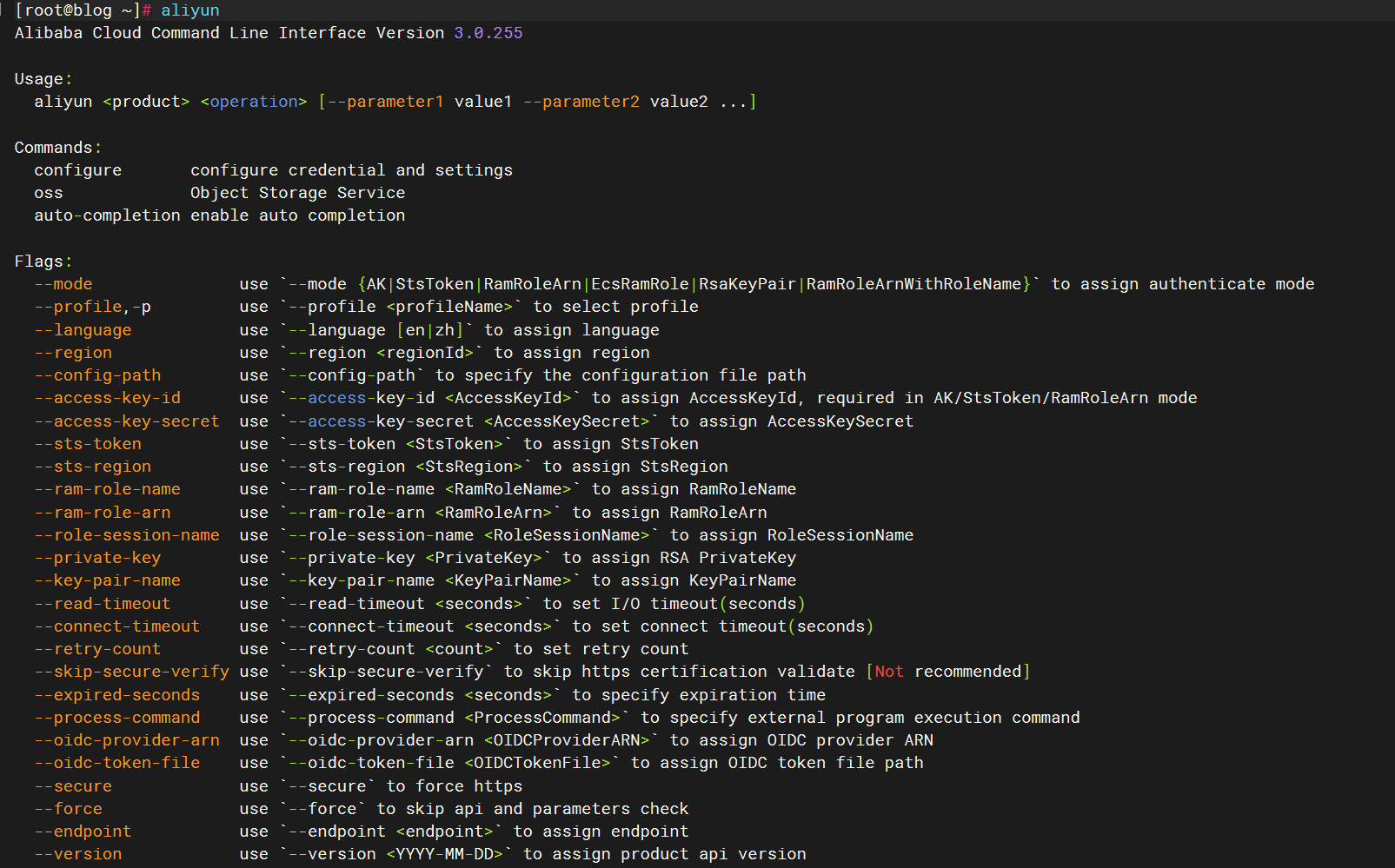Click 'RsaKeyPair' in the mode options
1395x868 pixels.
pyautogui.click(x=747, y=284)
